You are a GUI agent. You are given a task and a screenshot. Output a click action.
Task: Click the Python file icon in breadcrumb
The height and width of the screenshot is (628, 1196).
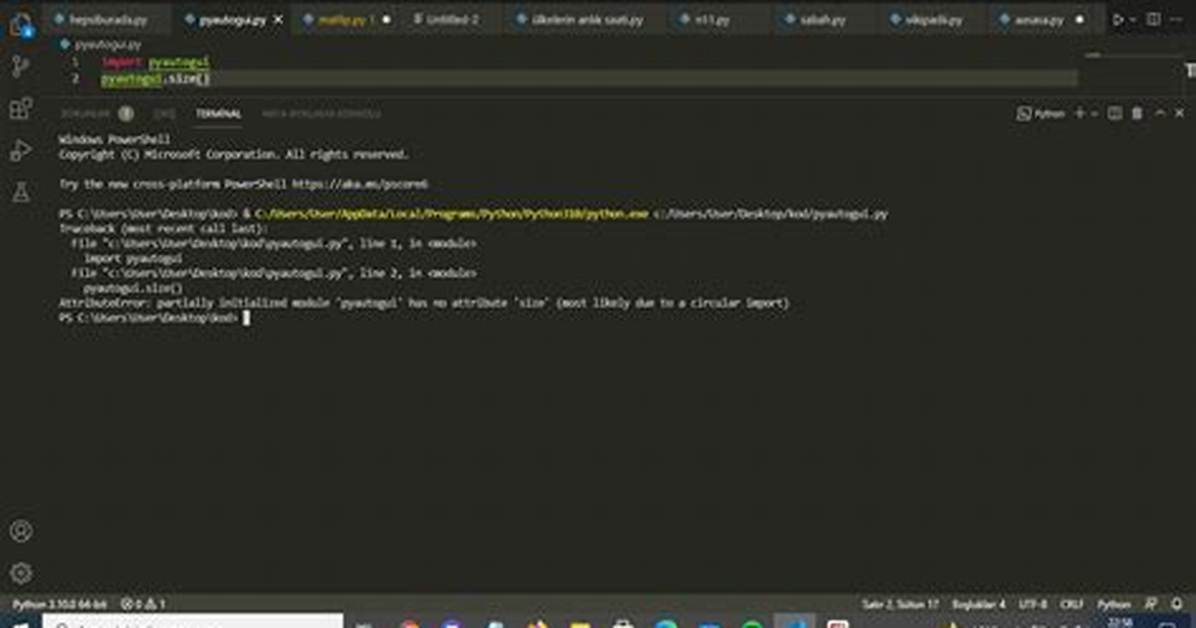pyautogui.click(x=65, y=44)
